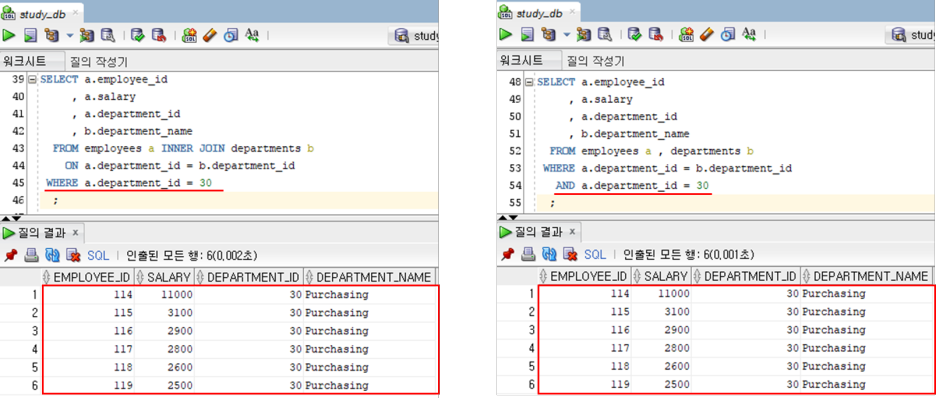Image resolution: width=936 pixels, height=398 pixels.
Task: Place cursor on INNER JOIN line 43
Action: [x=182, y=149]
